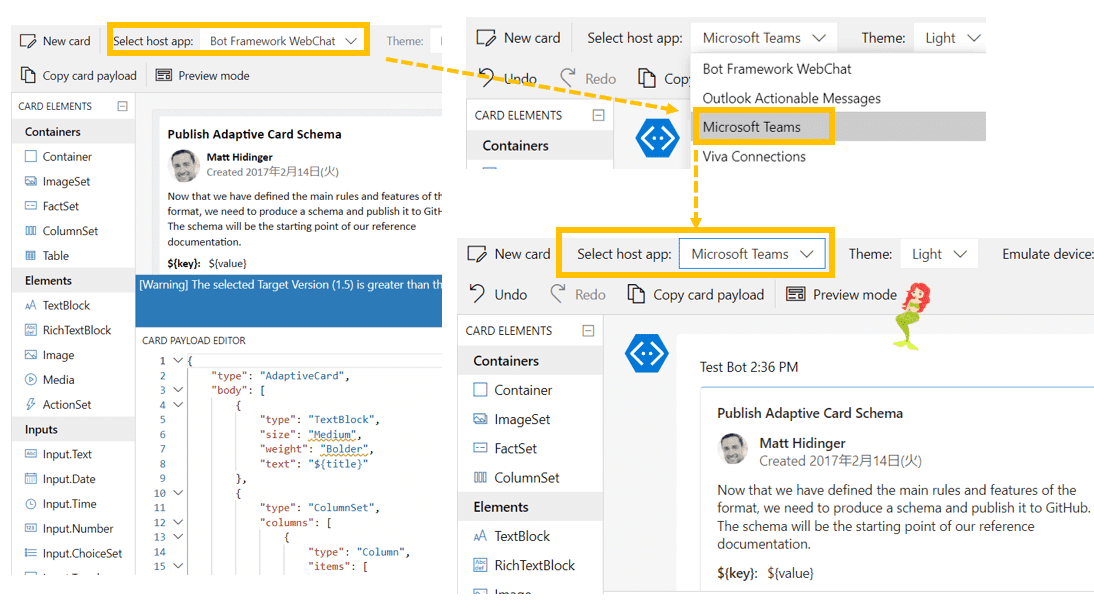Image resolution: width=1094 pixels, height=604 pixels.
Task: Select the TextBlock element in the lower-right screenshot
Action: 511,536
